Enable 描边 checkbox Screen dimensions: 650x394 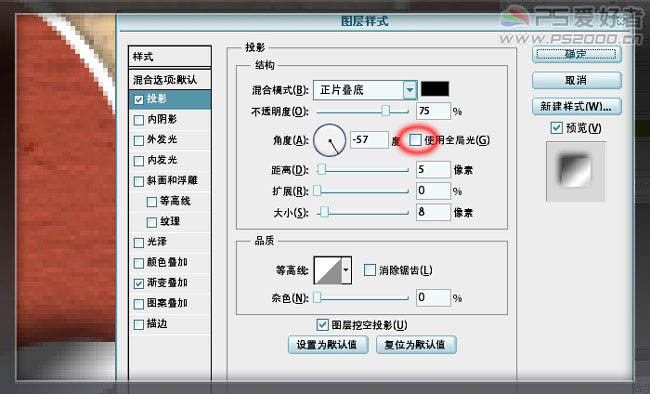[x=139, y=324]
